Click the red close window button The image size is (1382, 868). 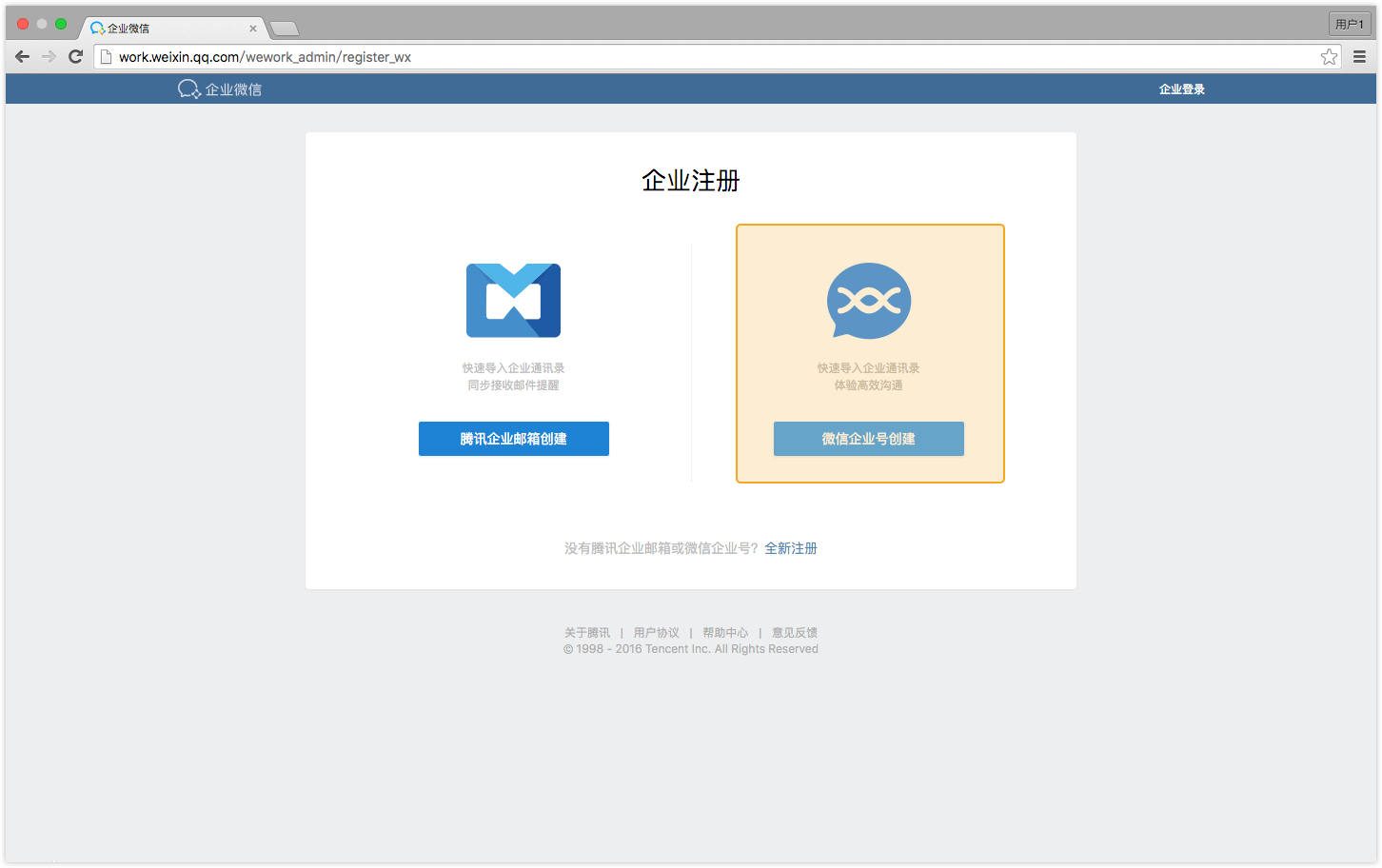click(23, 24)
